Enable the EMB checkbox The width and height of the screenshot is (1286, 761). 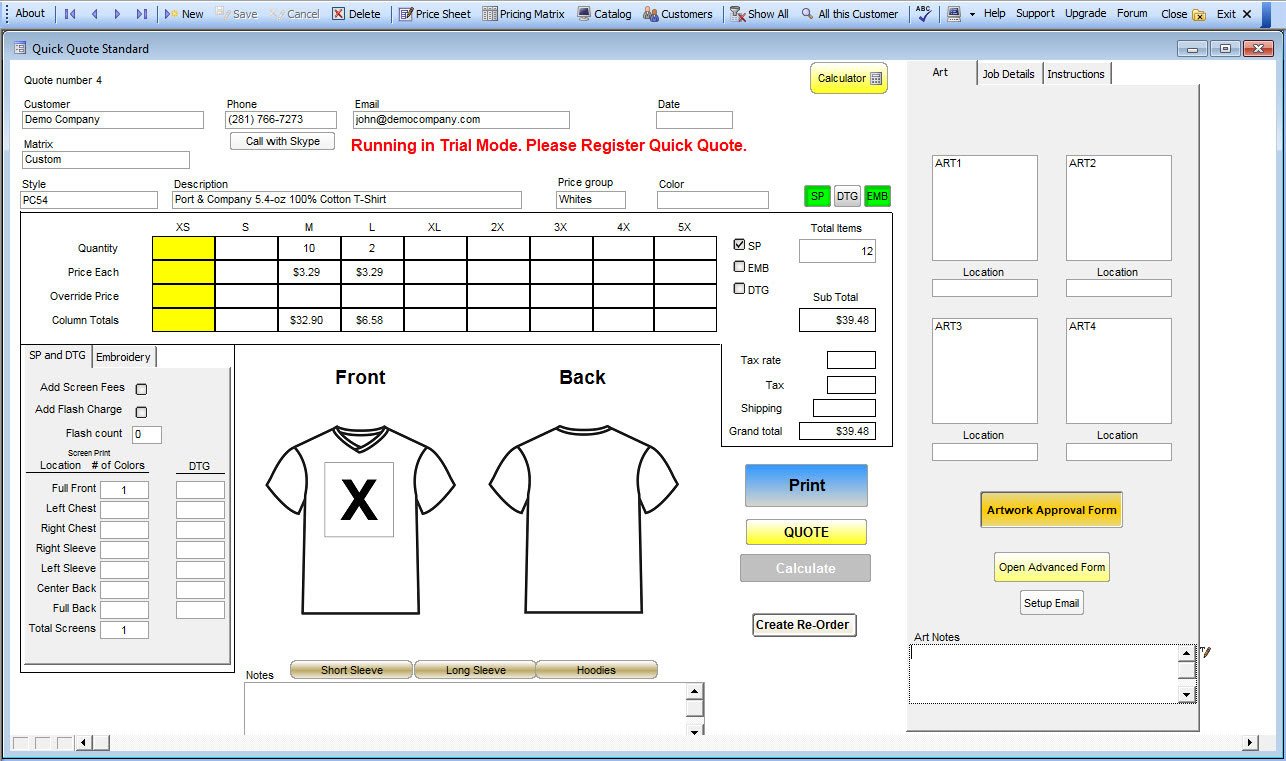coord(740,266)
